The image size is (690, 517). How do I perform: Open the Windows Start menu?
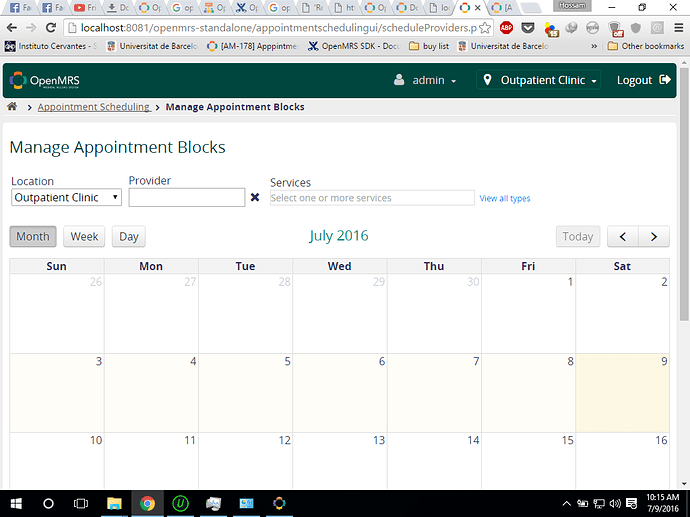(x=15, y=503)
